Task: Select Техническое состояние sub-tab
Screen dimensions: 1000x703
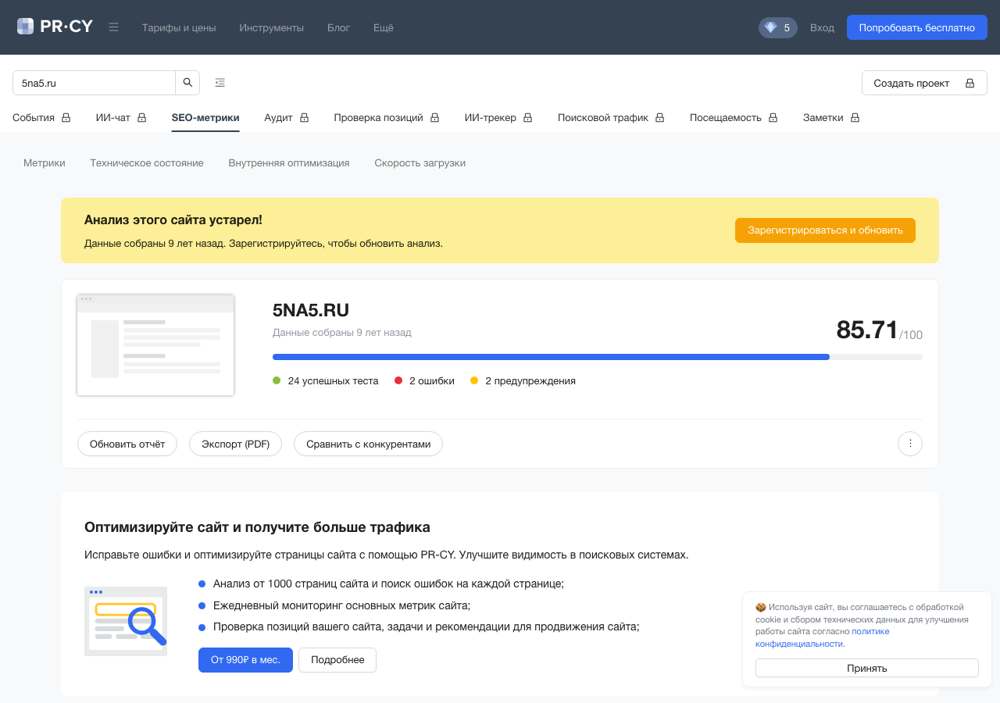Action: coord(147,163)
